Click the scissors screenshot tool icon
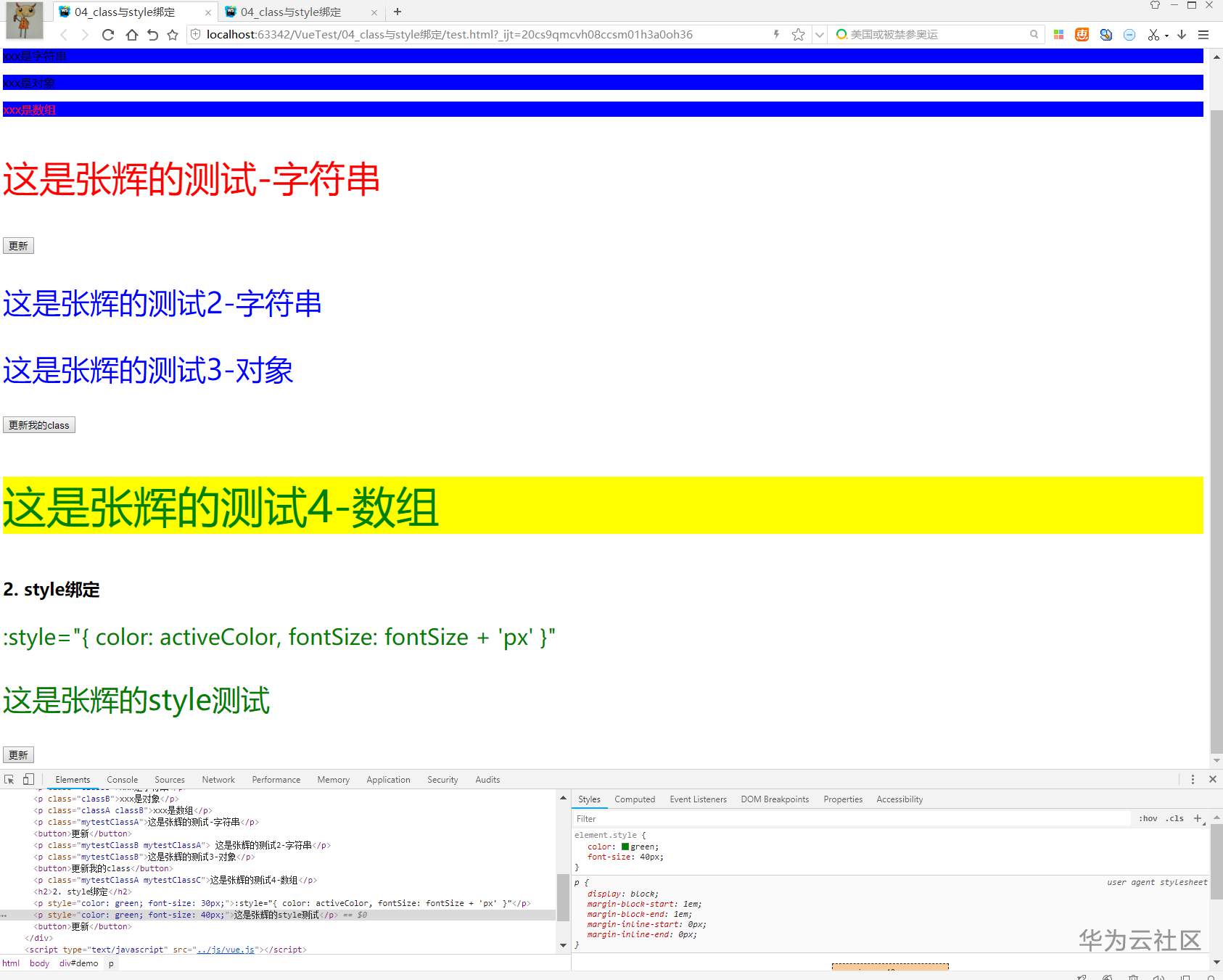The height and width of the screenshot is (980, 1223). click(1153, 35)
